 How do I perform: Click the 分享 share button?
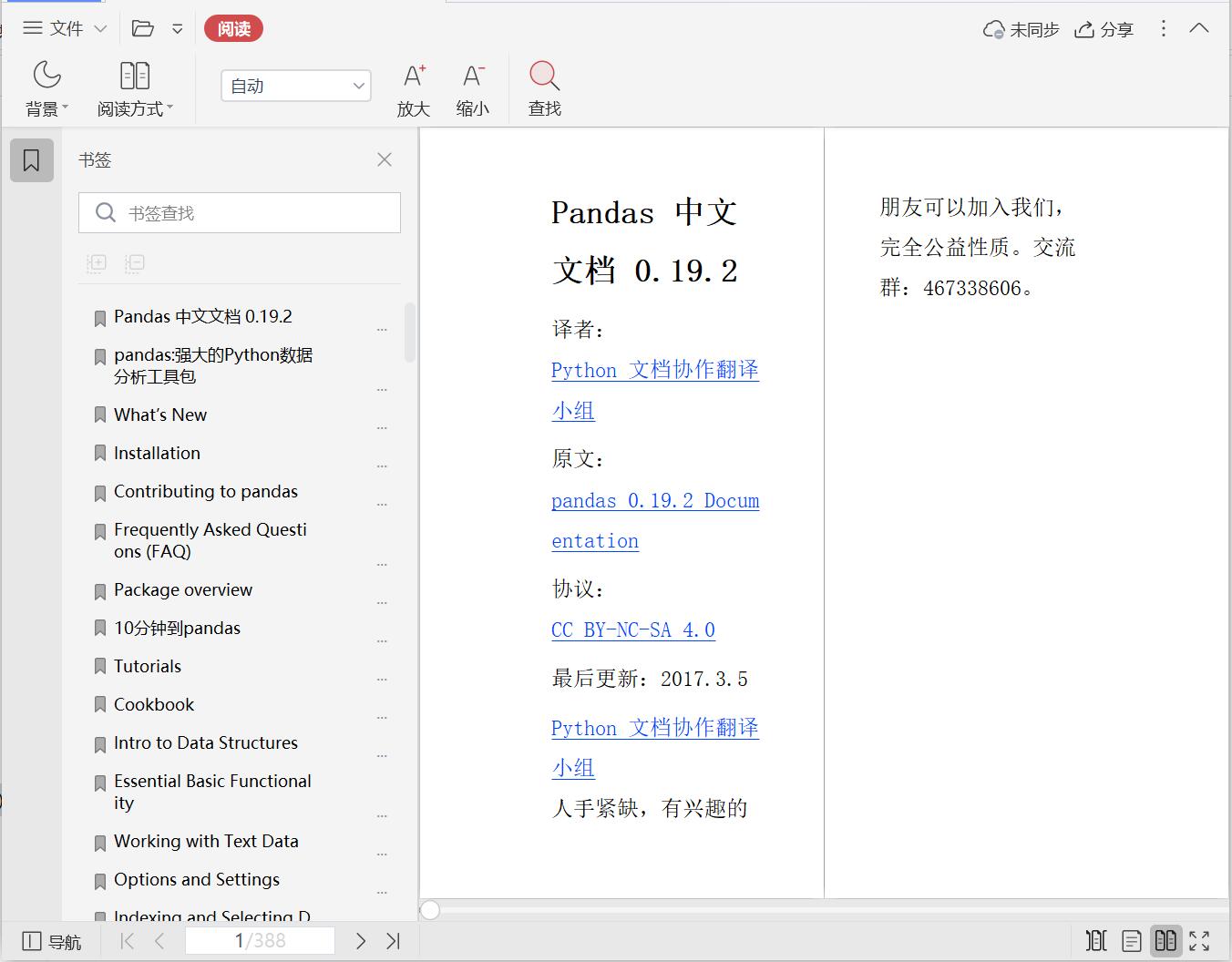[x=1104, y=28]
